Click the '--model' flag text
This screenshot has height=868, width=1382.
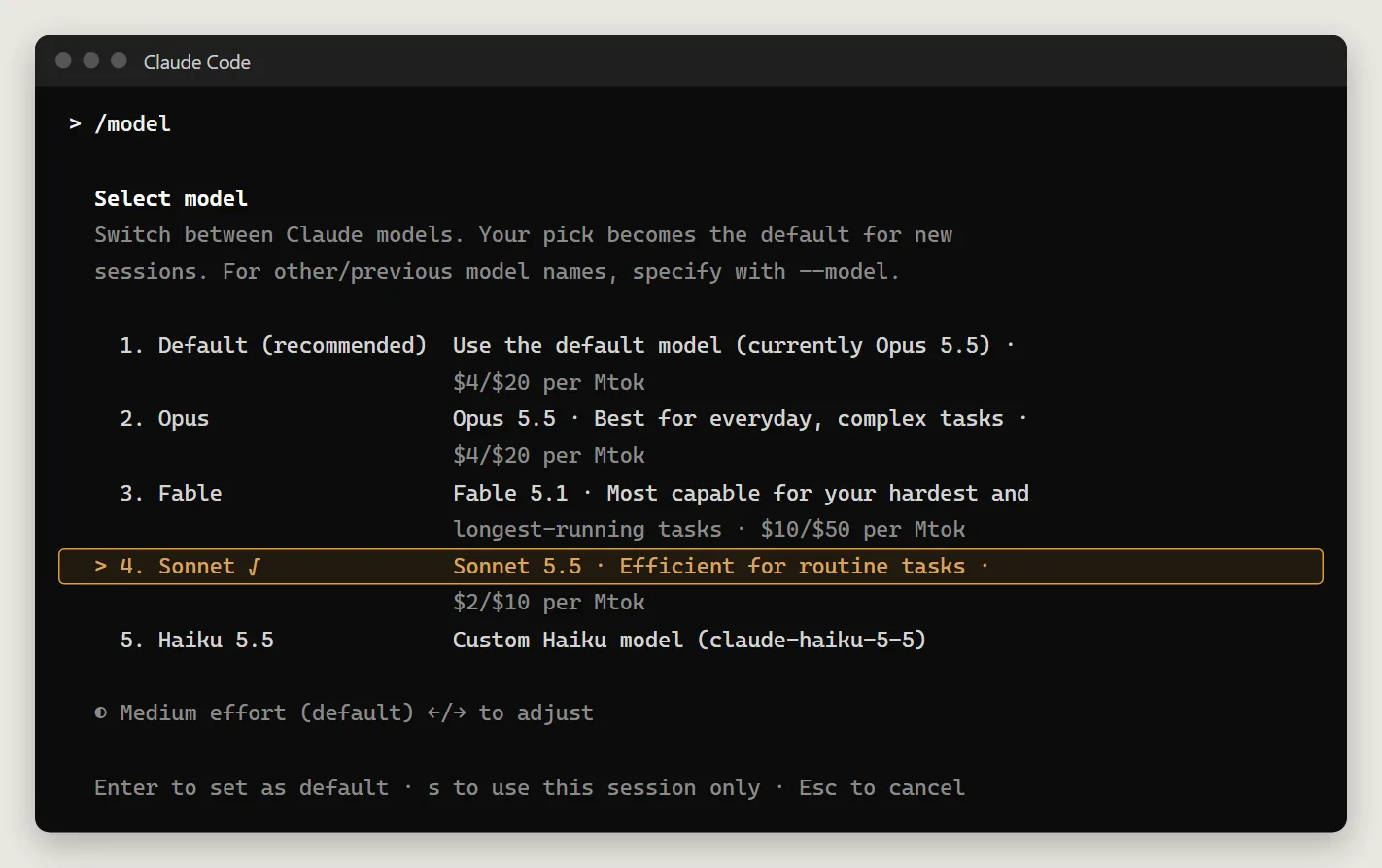tap(844, 272)
